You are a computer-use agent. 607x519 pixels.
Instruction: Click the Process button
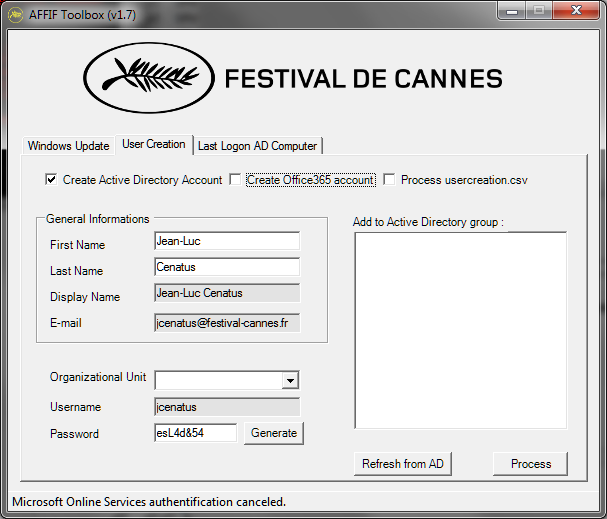click(x=531, y=464)
